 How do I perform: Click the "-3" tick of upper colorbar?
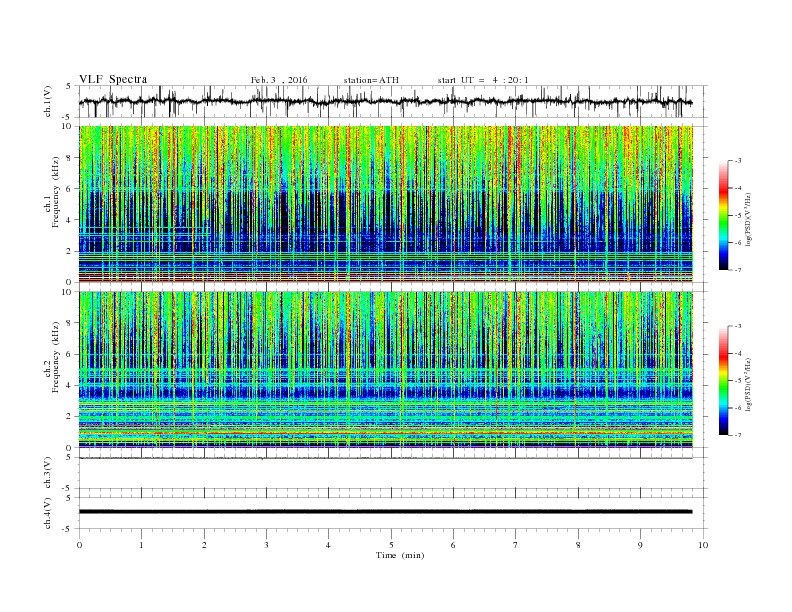pos(738,161)
